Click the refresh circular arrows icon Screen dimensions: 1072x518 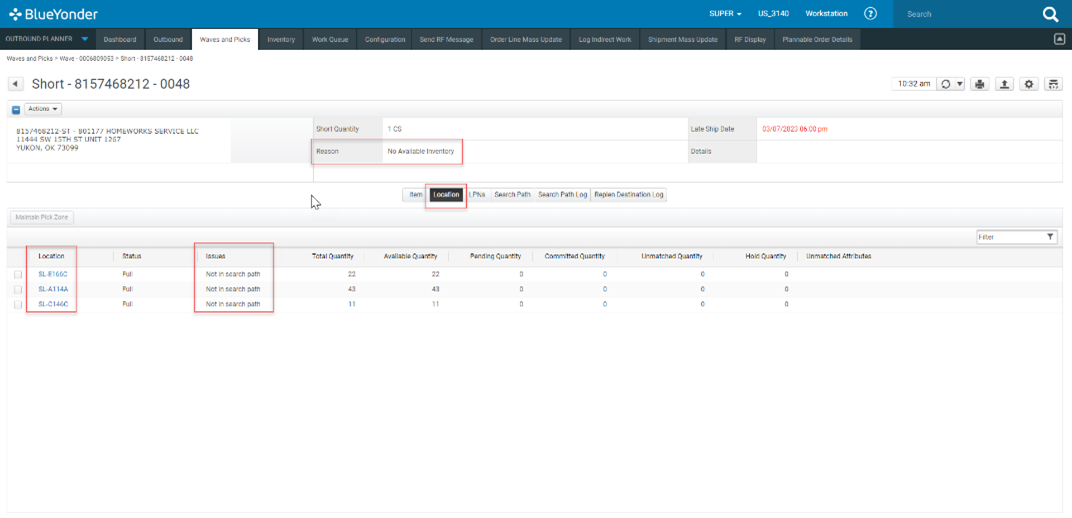946,84
